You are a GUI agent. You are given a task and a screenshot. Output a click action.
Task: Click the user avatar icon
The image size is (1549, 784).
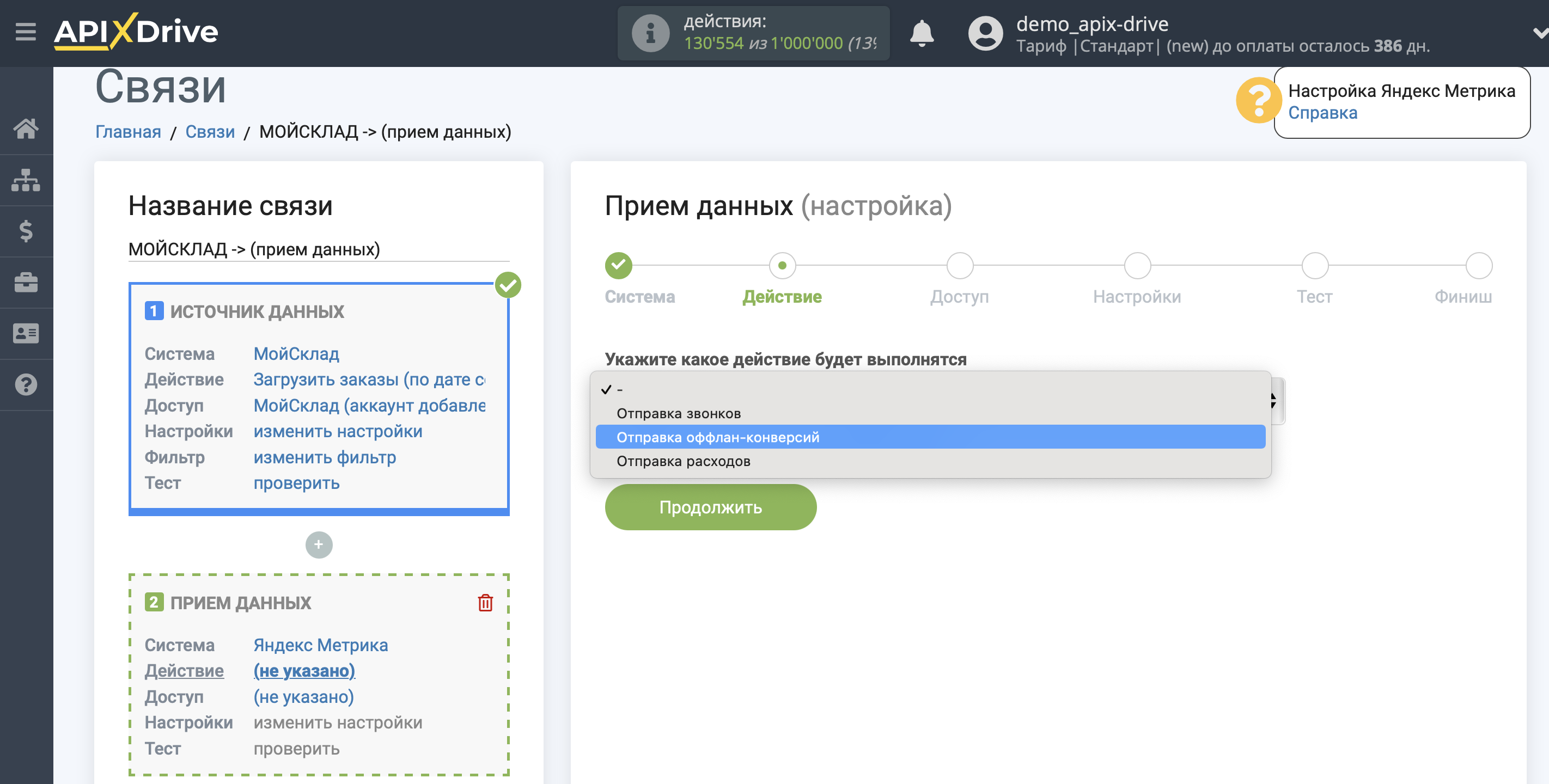click(x=985, y=33)
